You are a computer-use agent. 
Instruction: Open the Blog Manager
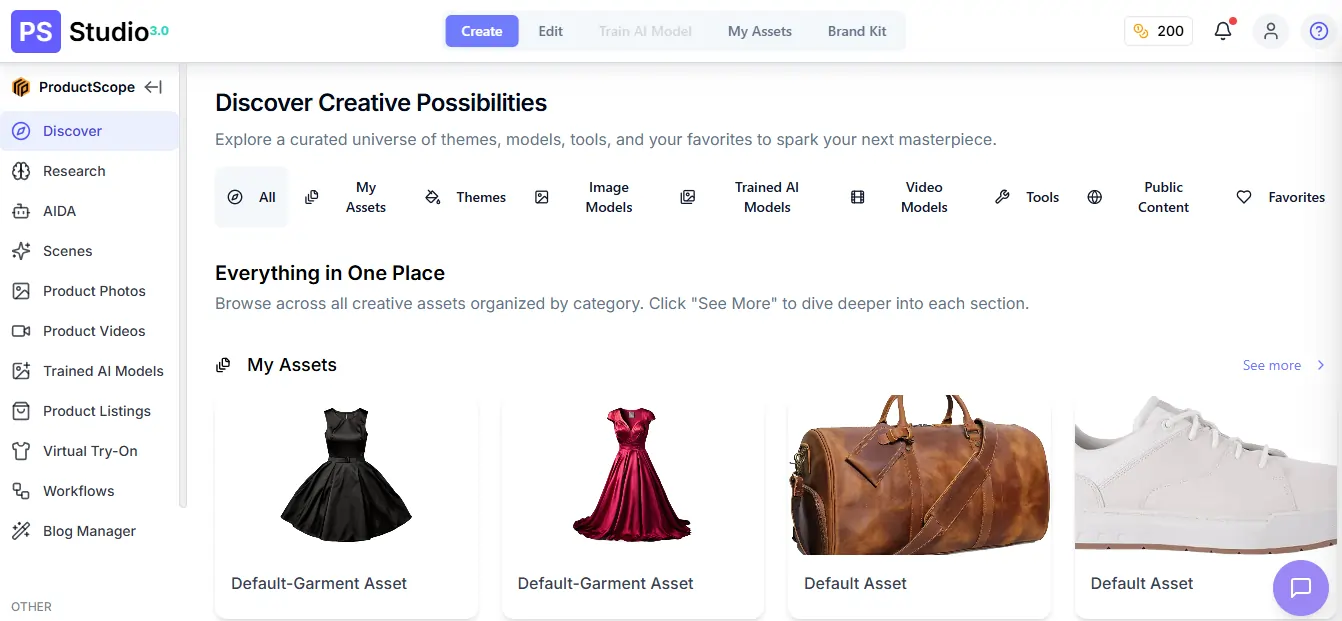pos(89,531)
